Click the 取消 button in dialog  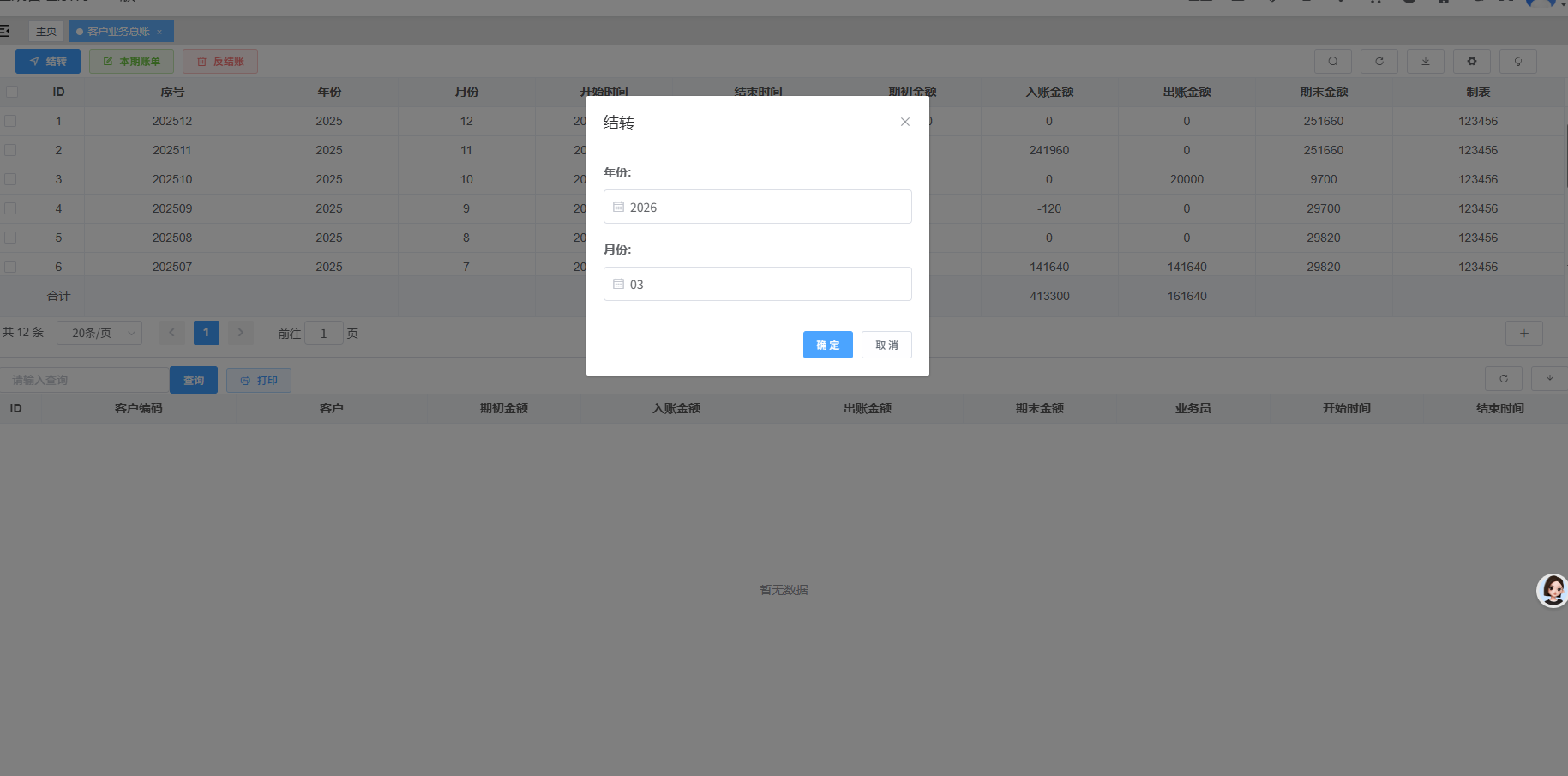point(886,345)
